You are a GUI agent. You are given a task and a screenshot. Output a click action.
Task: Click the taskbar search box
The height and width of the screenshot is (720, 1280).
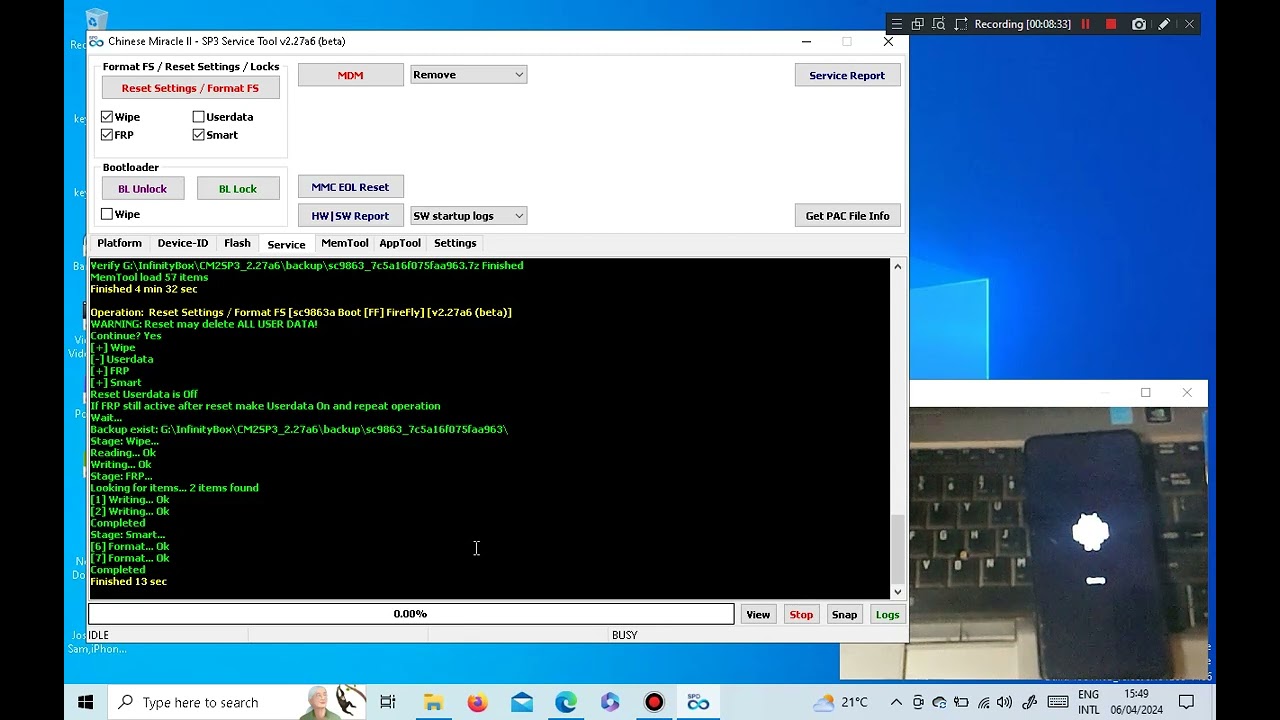pos(236,702)
